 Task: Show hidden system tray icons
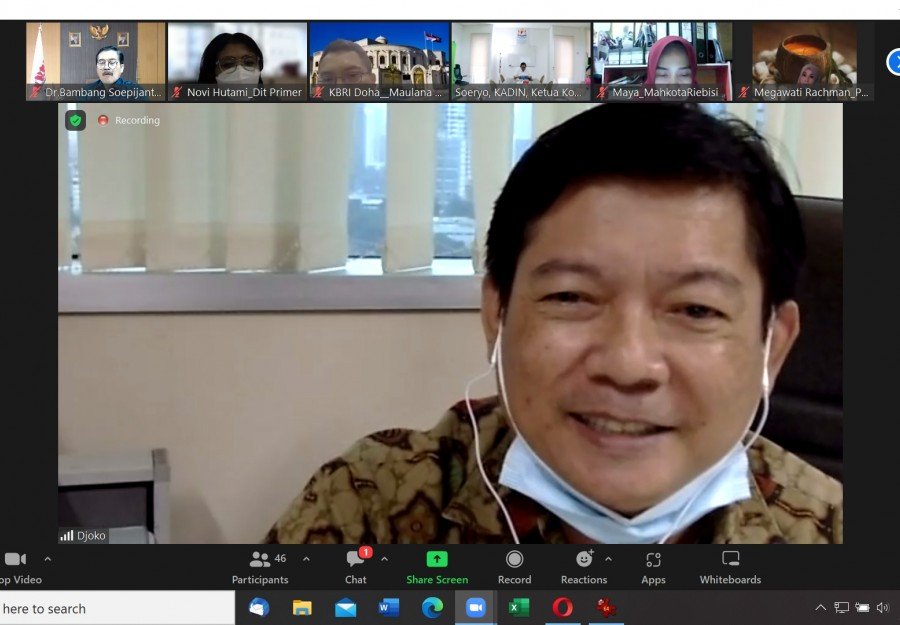[821, 607]
